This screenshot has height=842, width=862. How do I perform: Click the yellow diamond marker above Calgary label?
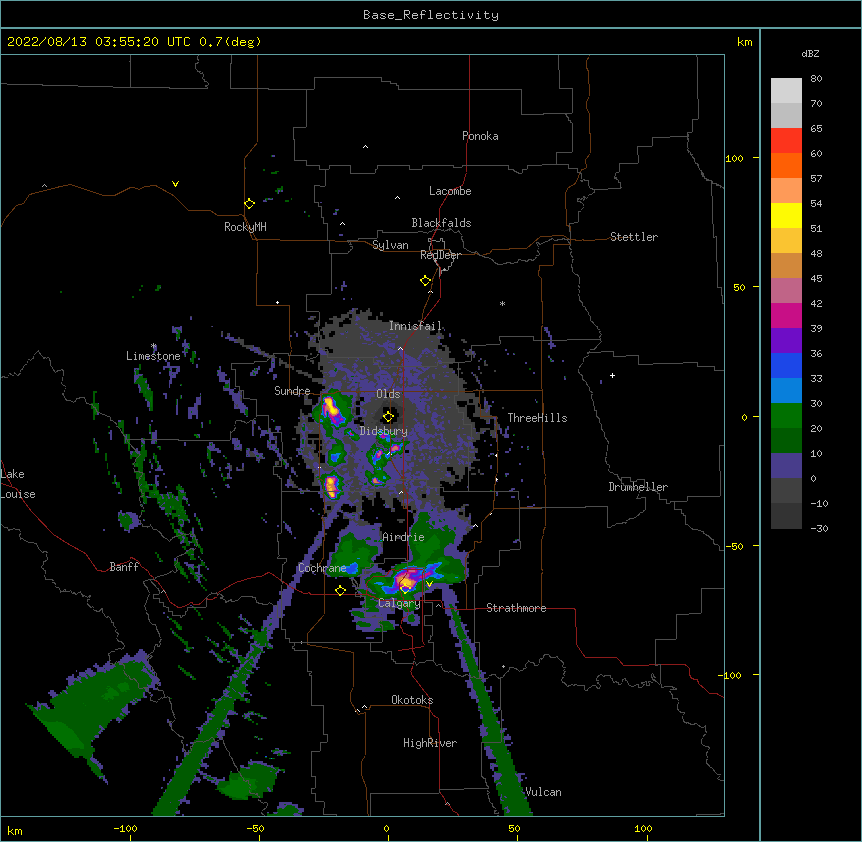405,589
